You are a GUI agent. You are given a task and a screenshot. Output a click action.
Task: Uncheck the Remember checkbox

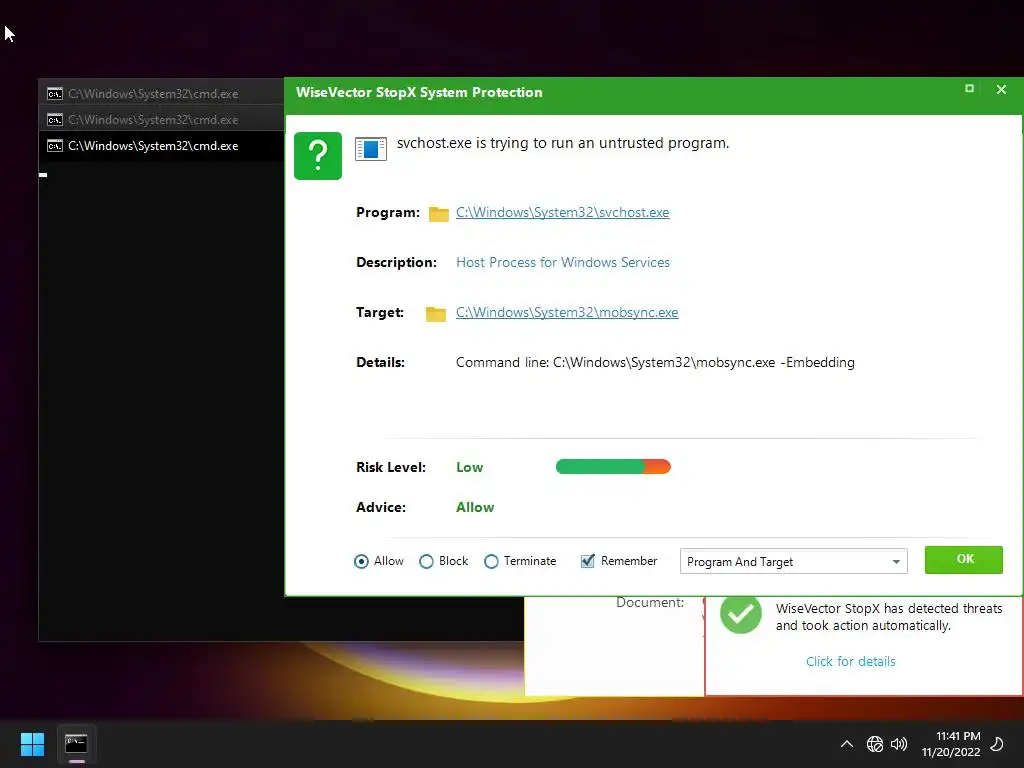pos(588,561)
